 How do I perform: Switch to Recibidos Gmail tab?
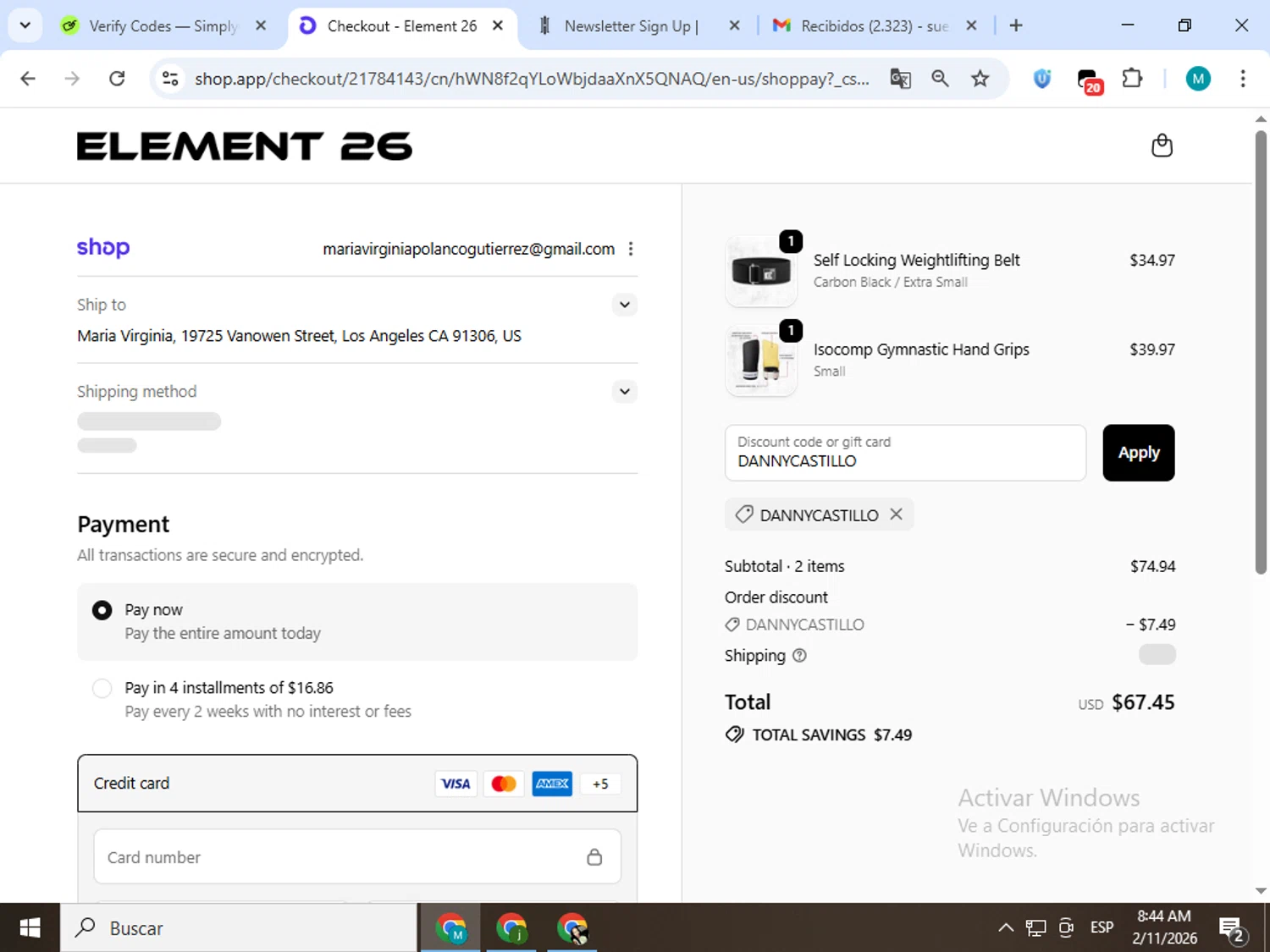pyautogui.click(x=874, y=26)
